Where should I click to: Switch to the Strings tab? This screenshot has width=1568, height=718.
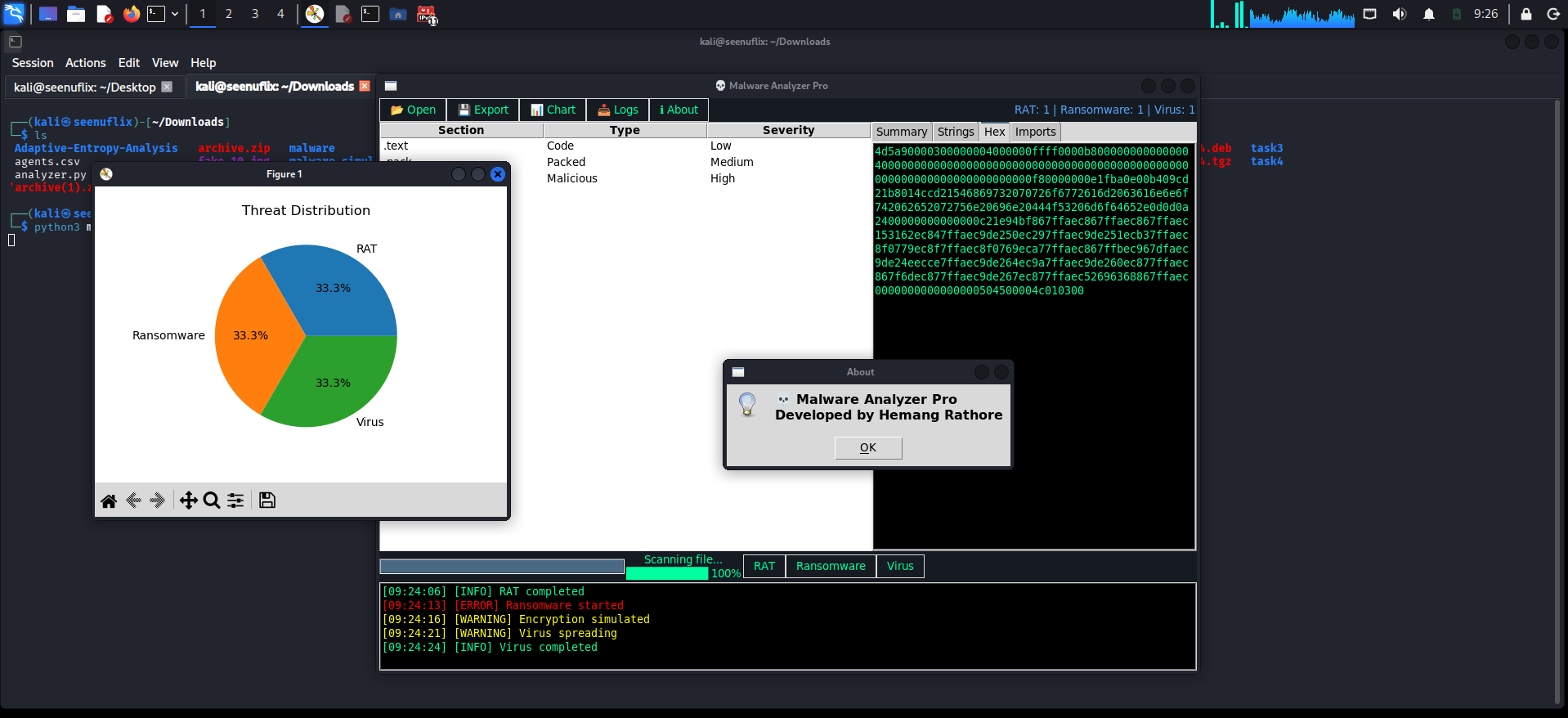click(955, 132)
